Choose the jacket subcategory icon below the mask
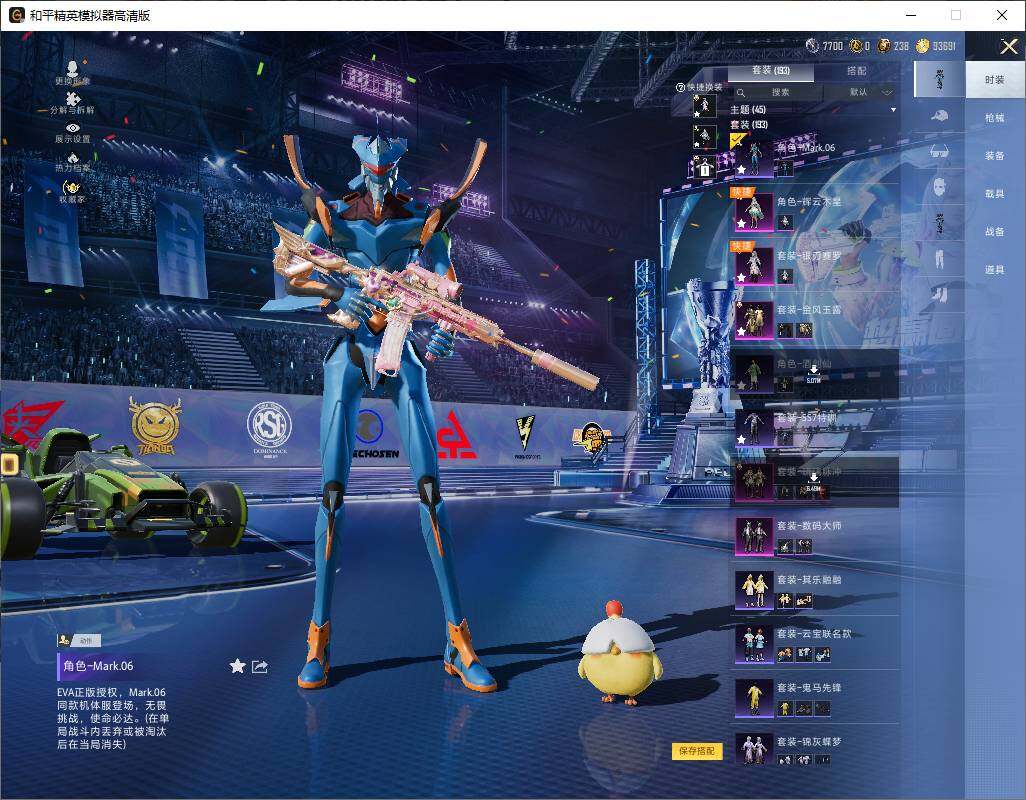 tap(940, 223)
